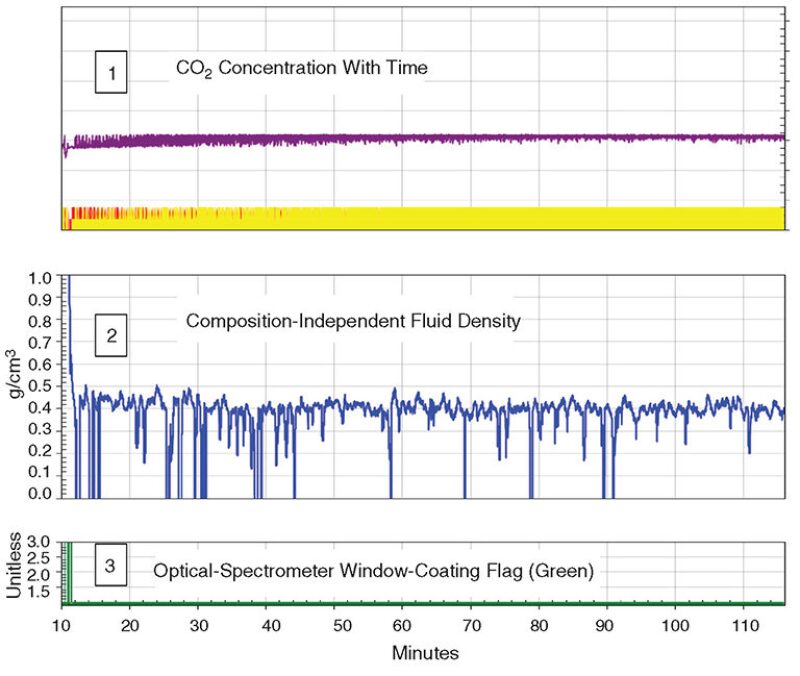
Task: Select the purple CO2 concentration trace
Action: [400, 140]
